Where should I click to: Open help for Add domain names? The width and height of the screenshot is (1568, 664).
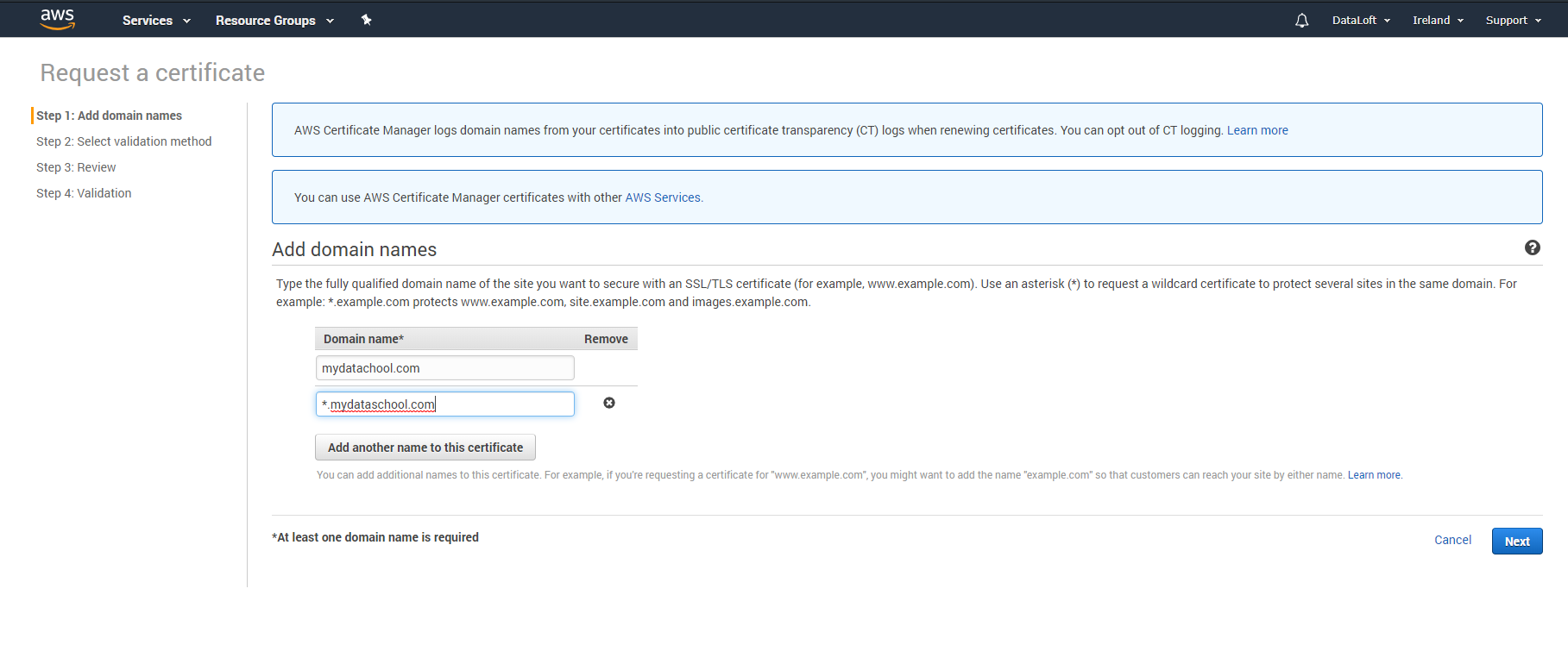point(1533,247)
